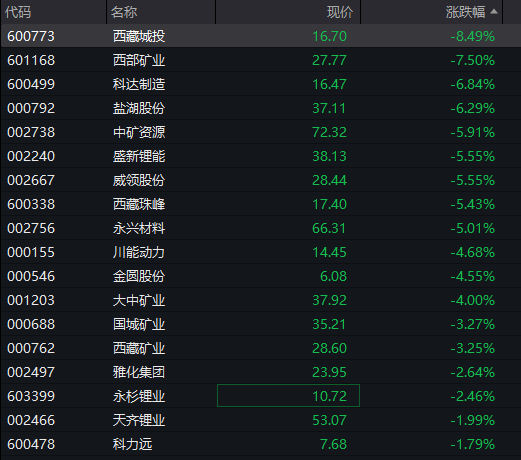Click price 66.31
Image resolution: width=521 pixels, height=460 pixels.
coord(329,228)
